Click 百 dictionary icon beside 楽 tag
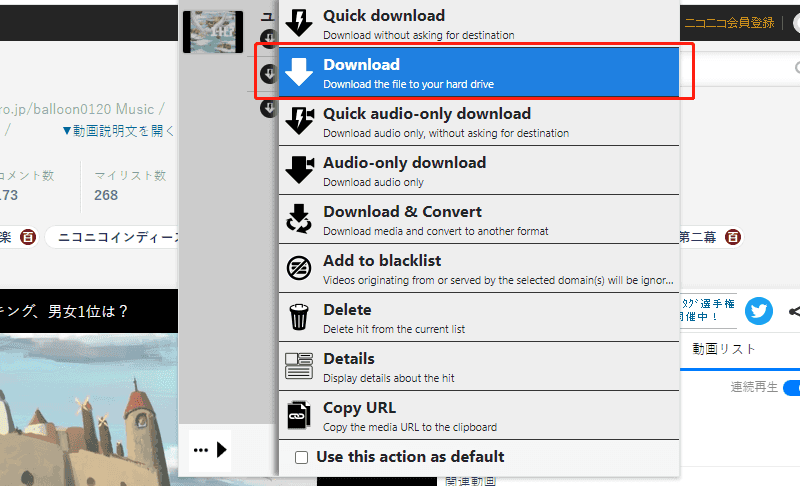This screenshot has width=800, height=486. pyautogui.click(x=28, y=237)
